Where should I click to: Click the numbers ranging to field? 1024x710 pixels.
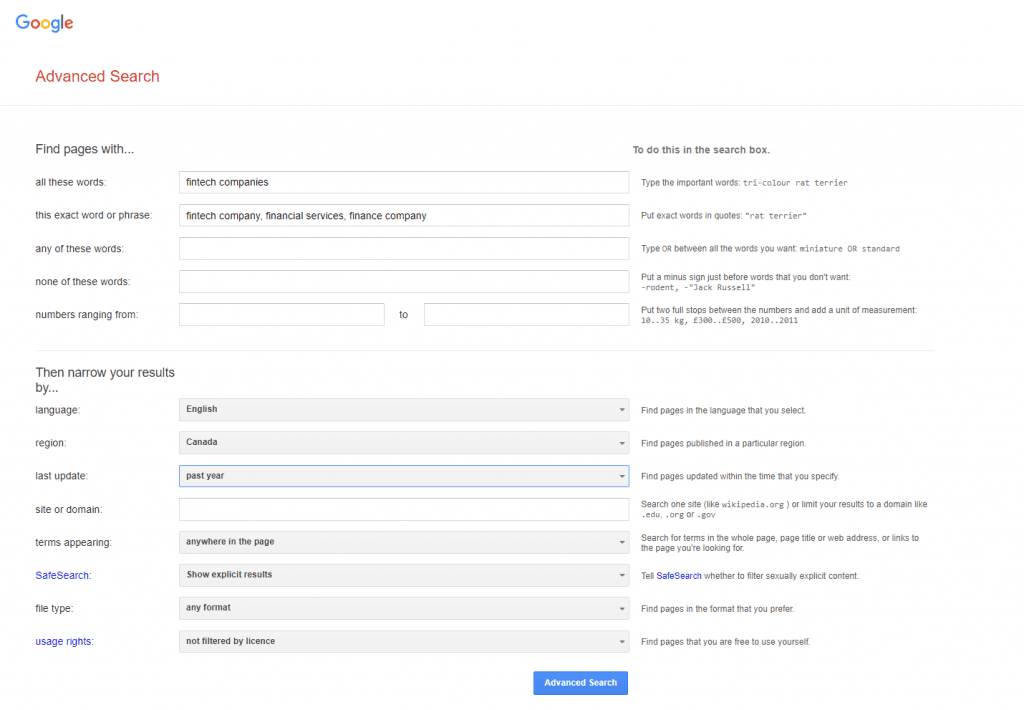coord(527,314)
